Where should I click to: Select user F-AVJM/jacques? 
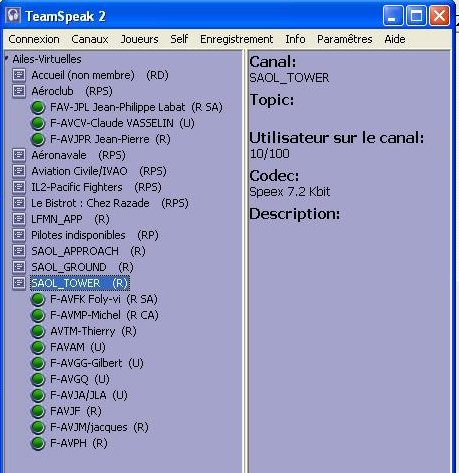pos(99,427)
